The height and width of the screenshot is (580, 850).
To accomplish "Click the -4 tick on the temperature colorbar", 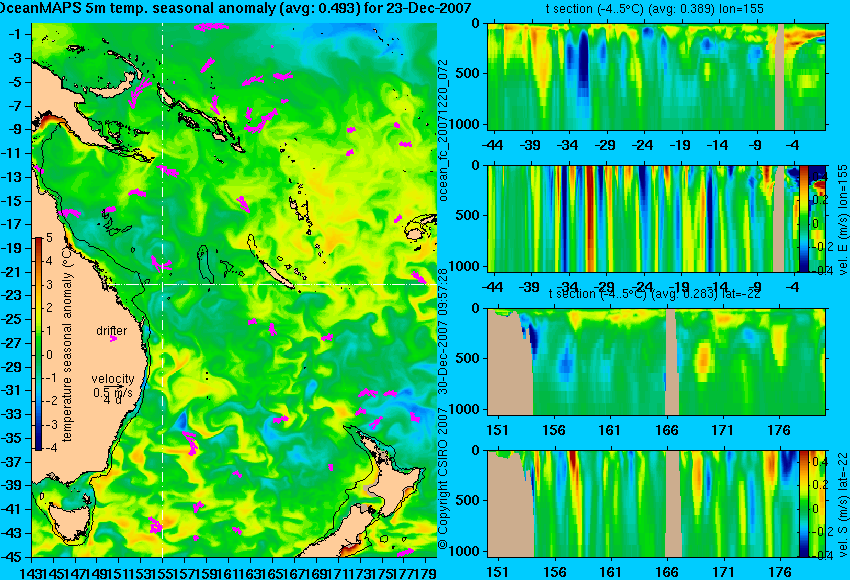I will click(49, 448).
